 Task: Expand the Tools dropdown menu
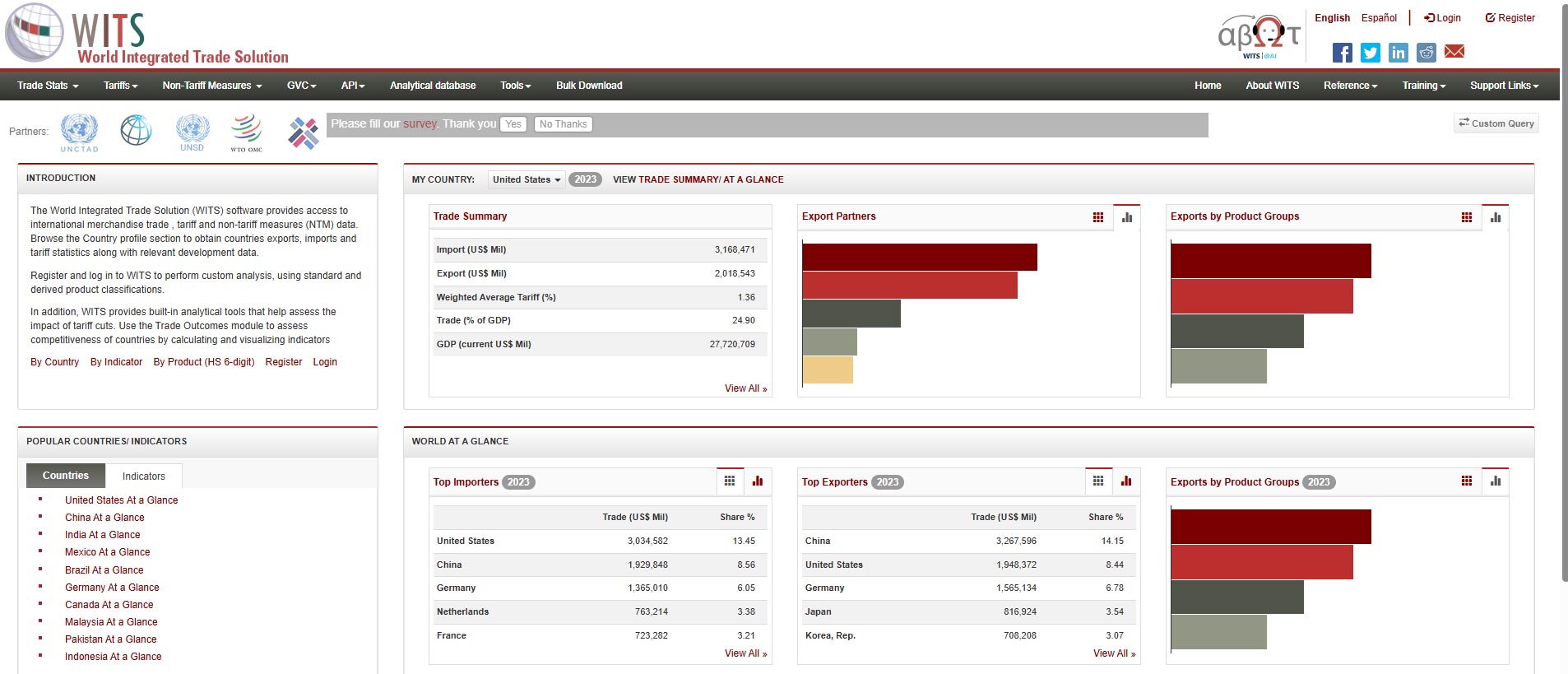pos(516,86)
